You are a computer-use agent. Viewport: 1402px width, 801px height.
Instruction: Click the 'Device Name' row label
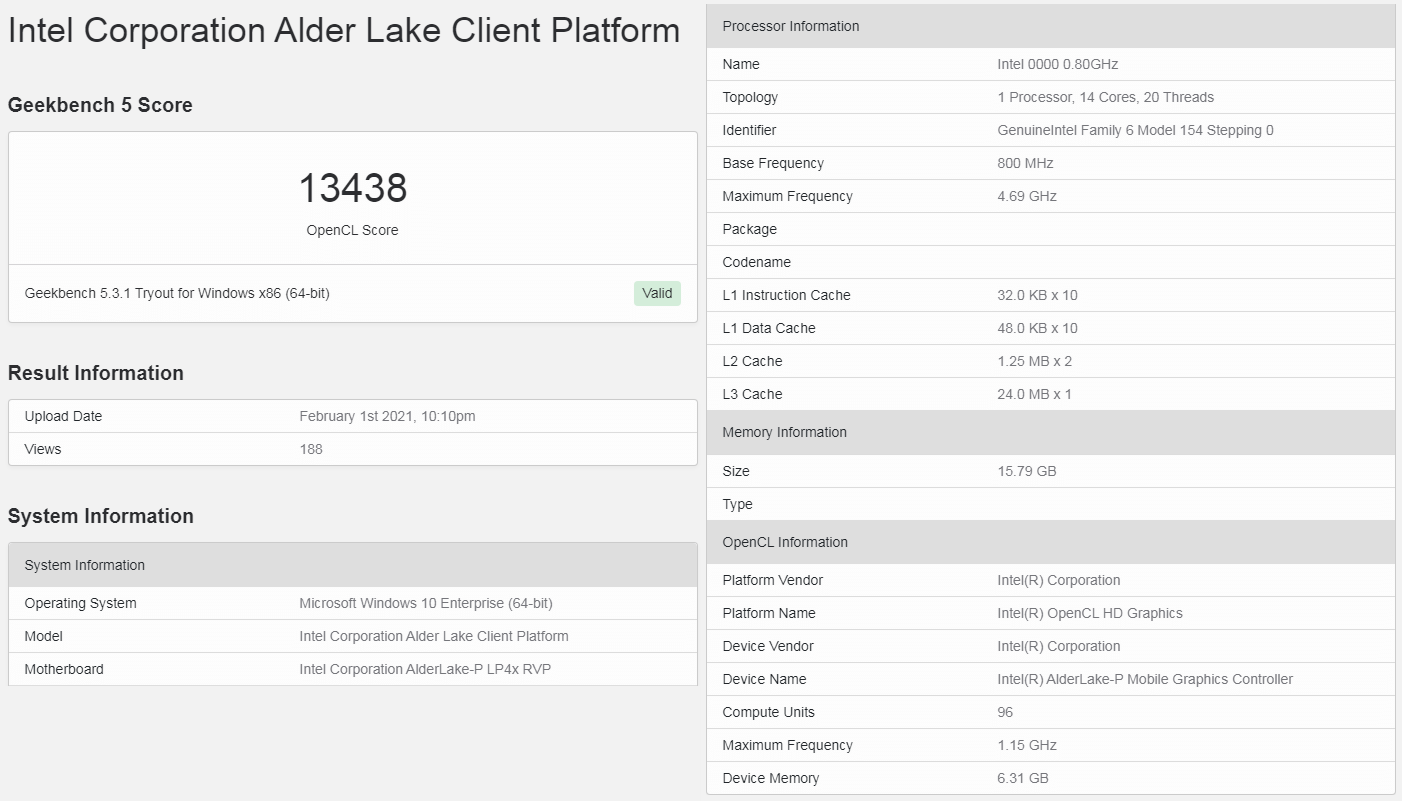pos(765,679)
